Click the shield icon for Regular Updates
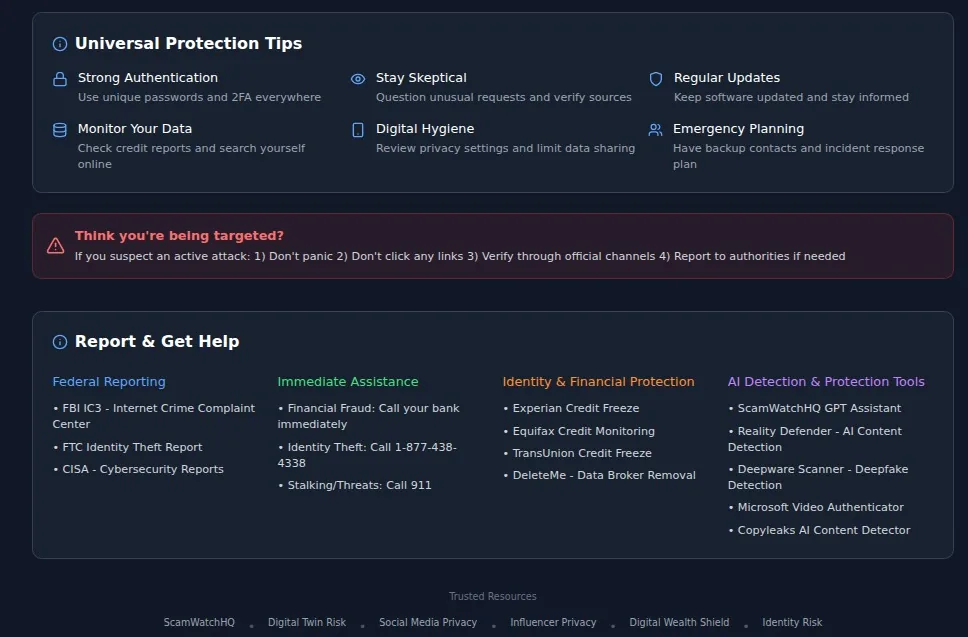This screenshot has width=968, height=637. pyautogui.click(x=656, y=79)
